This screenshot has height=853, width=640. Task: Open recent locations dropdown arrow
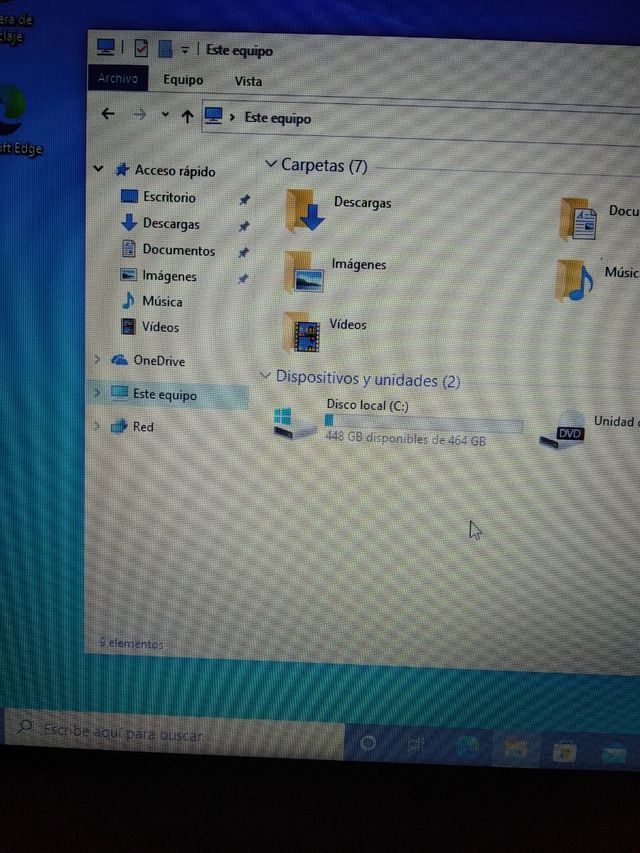pos(165,115)
